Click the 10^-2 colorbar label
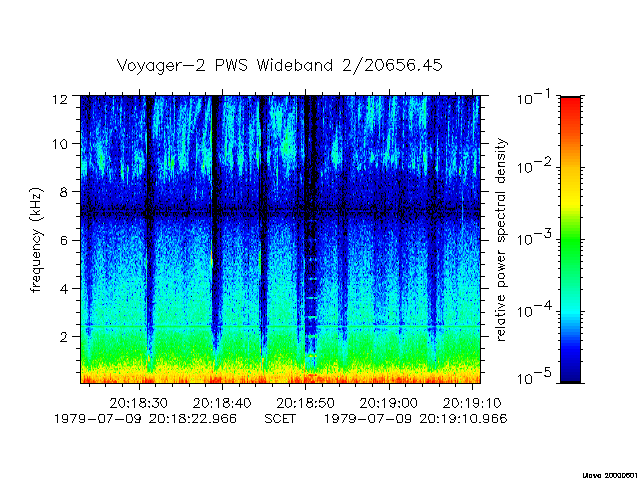The height and width of the screenshot is (480, 640). click(x=535, y=166)
